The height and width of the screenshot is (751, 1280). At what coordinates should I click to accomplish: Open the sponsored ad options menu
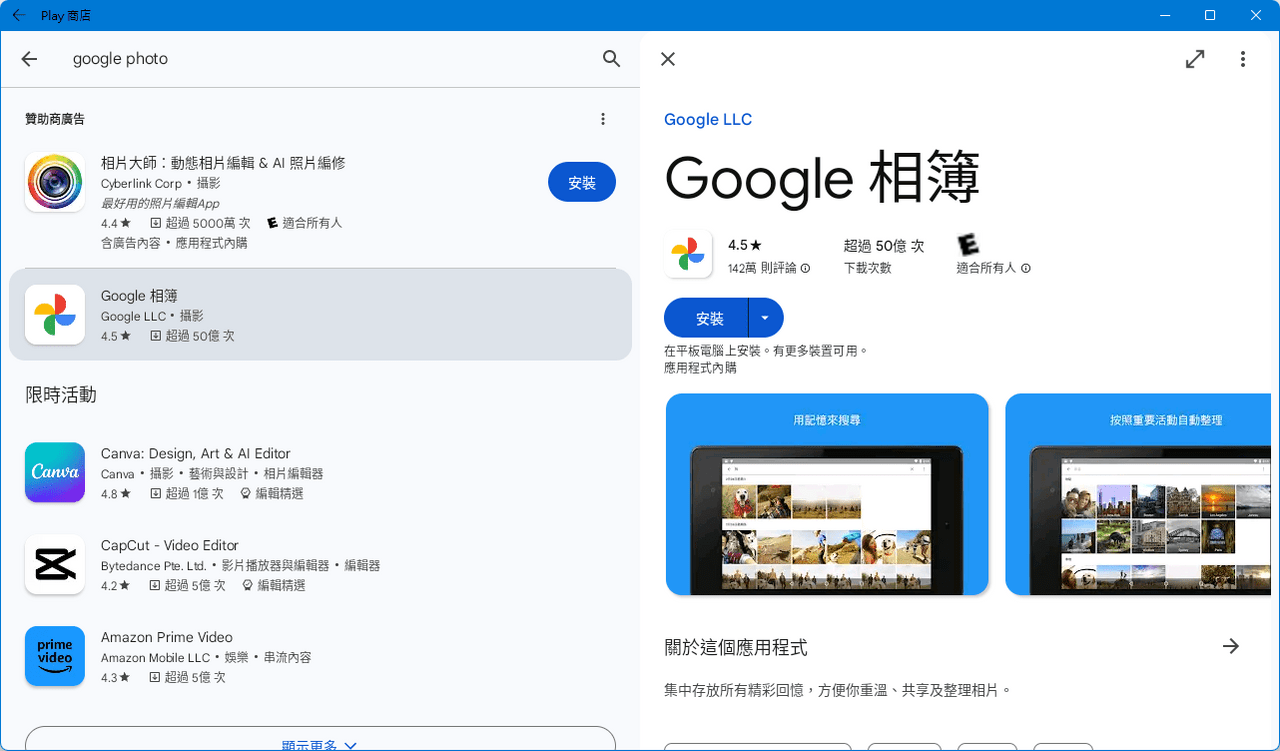pos(603,119)
